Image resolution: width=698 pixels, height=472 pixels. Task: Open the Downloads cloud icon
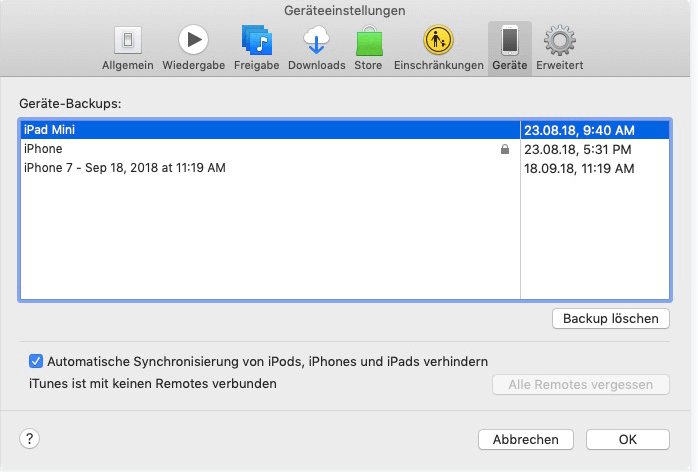pyautogui.click(x=316, y=41)
